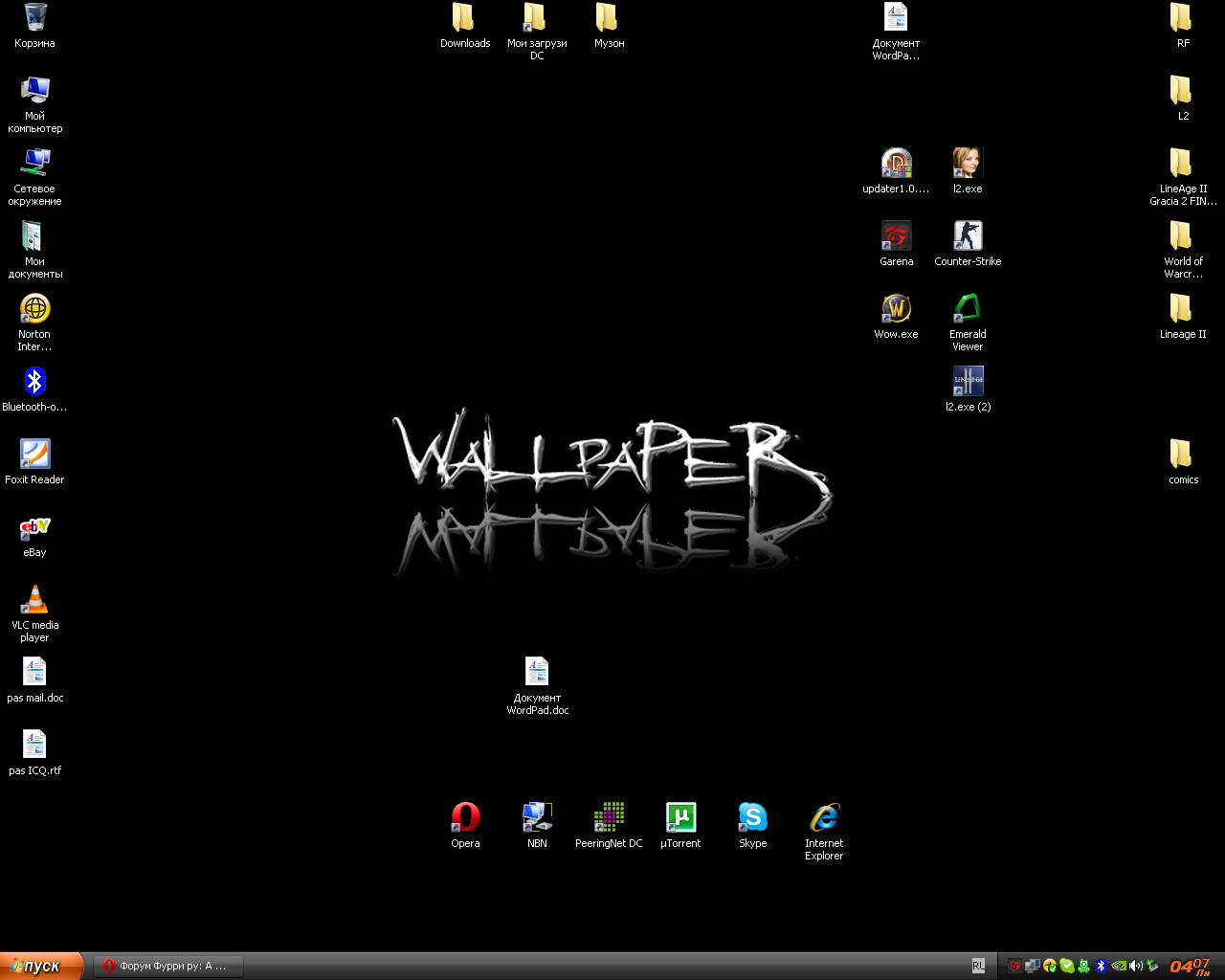1225x980 pixels.
Task: Click the Wow.exe game icon
Action: pos(896,309)
